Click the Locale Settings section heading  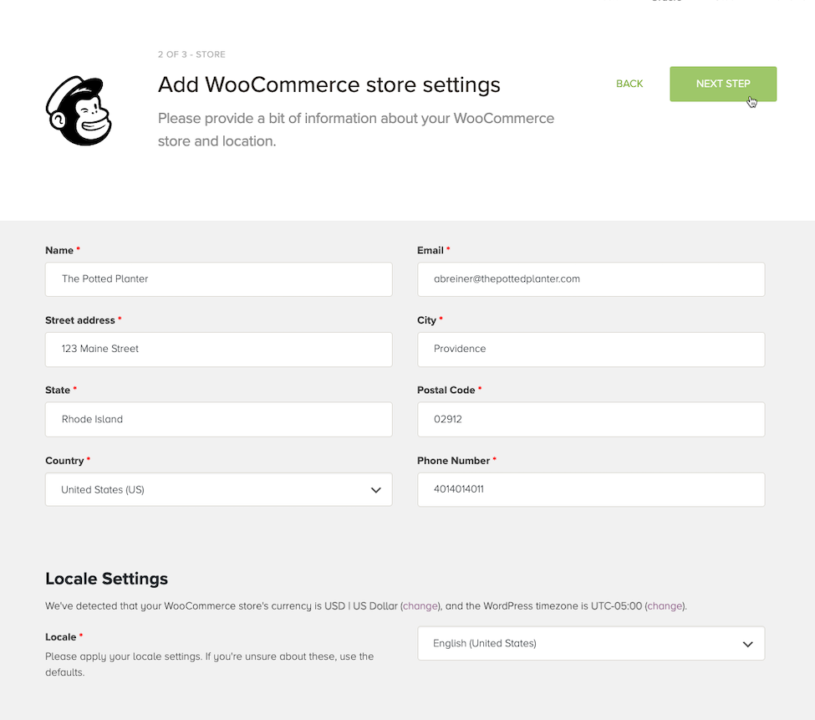pos(106,578)
